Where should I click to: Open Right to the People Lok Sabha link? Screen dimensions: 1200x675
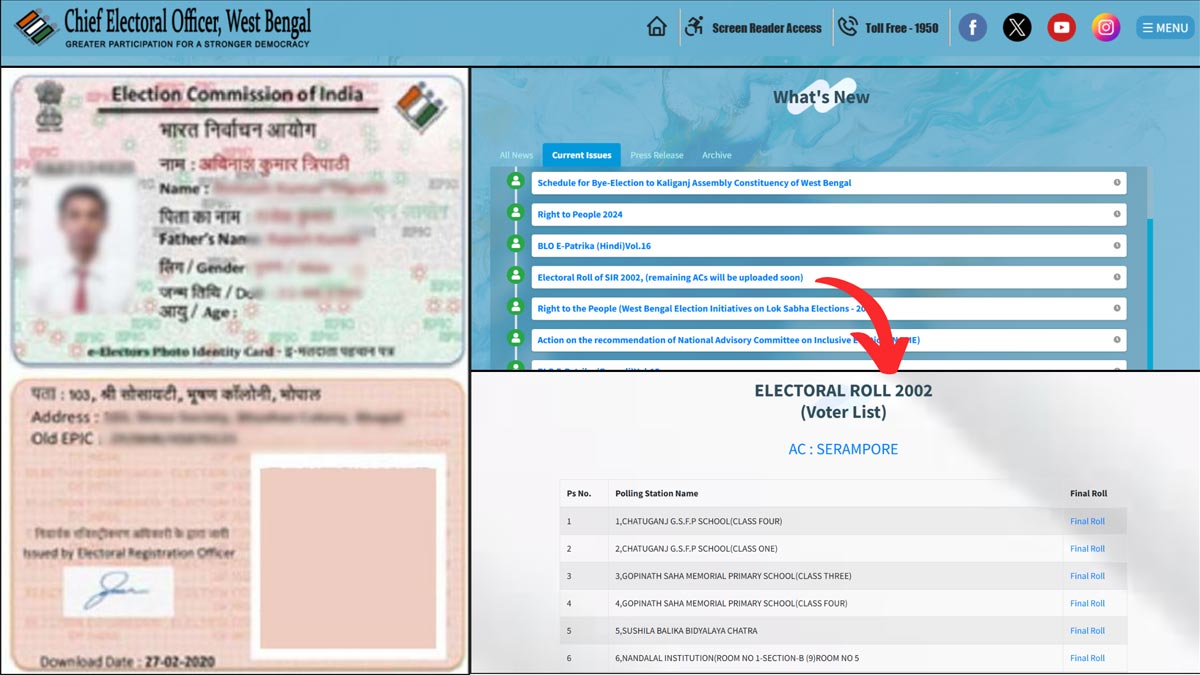tap(700, 309)
